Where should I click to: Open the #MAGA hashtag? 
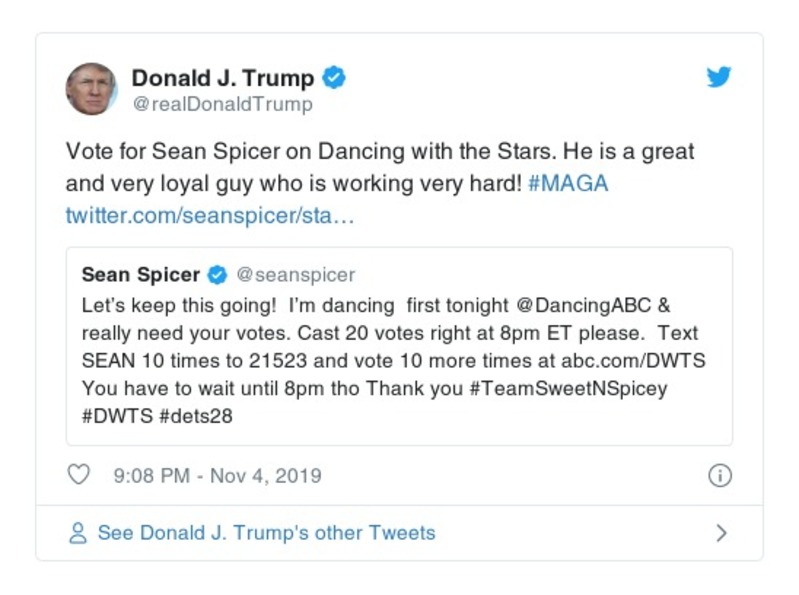tap(566, 185)
